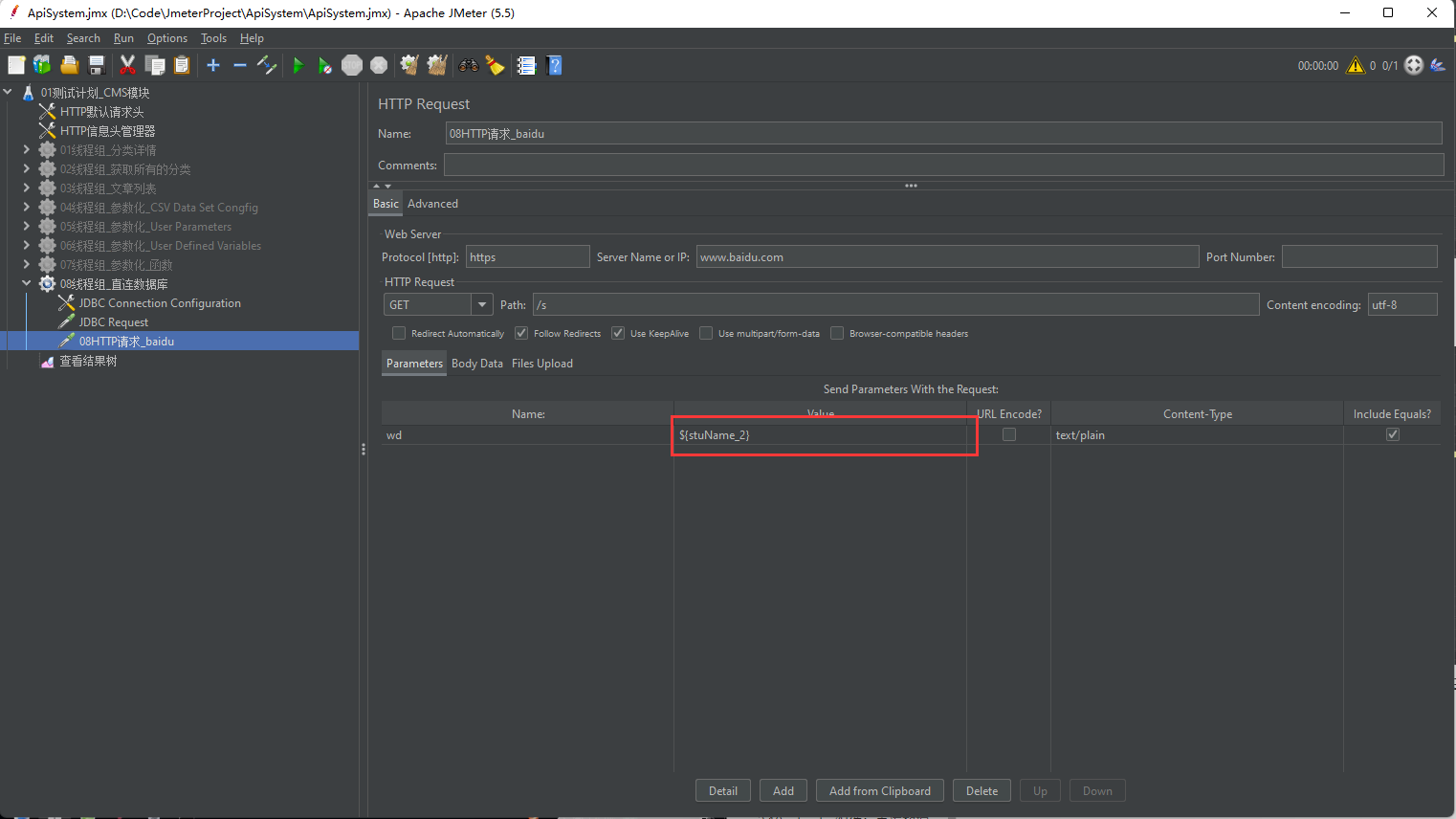Expand the 03线程组_文章列表 node
The width and height of the screenshot is (1456, 819).
pyautogui.click(x=27, y=188)
